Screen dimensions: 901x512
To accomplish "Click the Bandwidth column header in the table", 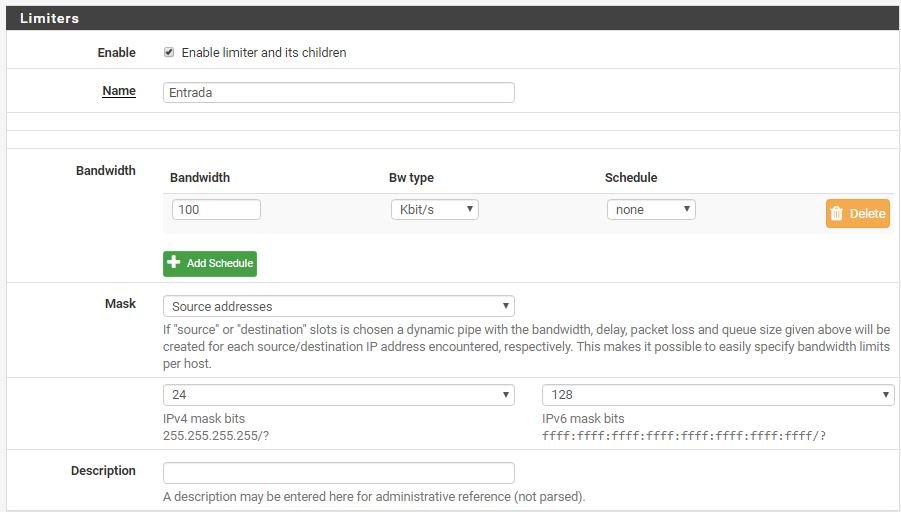I will (200, 178).
